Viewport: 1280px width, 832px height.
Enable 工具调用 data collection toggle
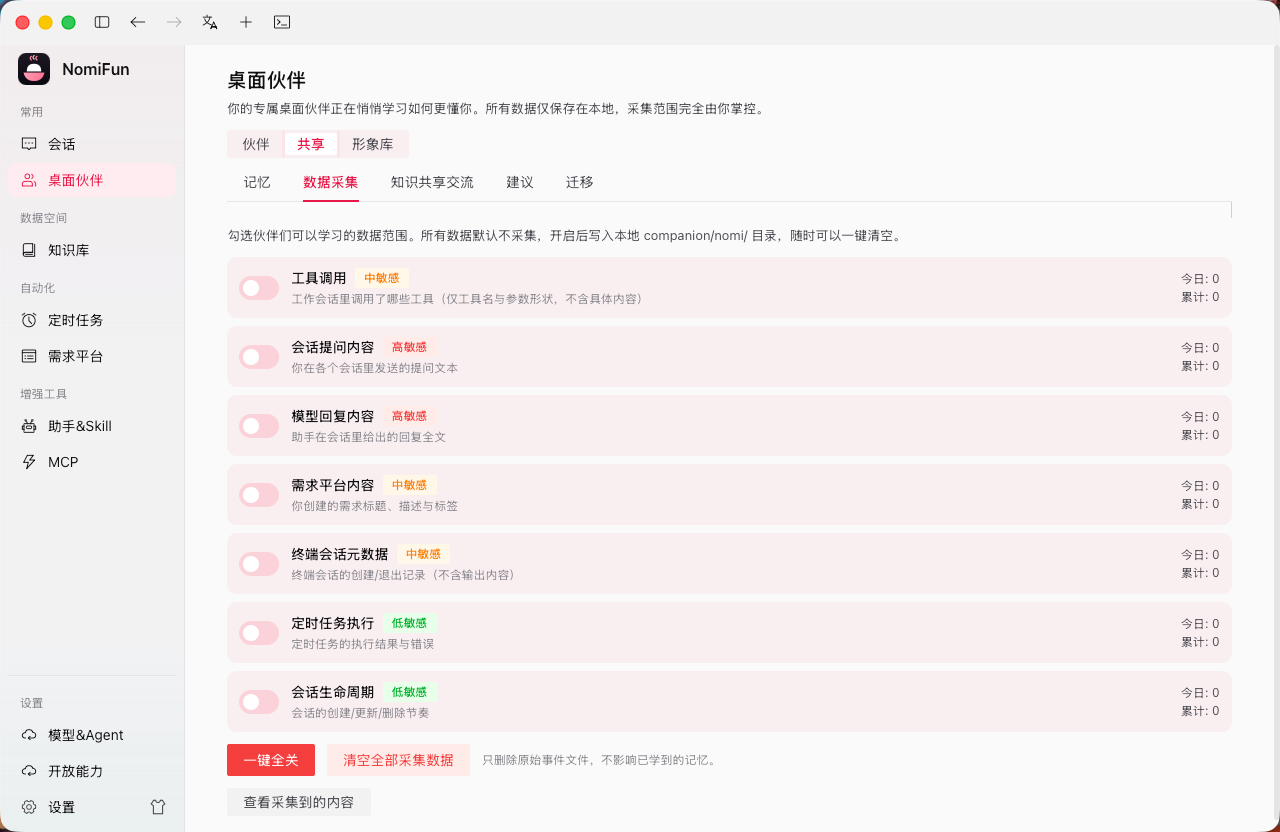pos(259,288)
